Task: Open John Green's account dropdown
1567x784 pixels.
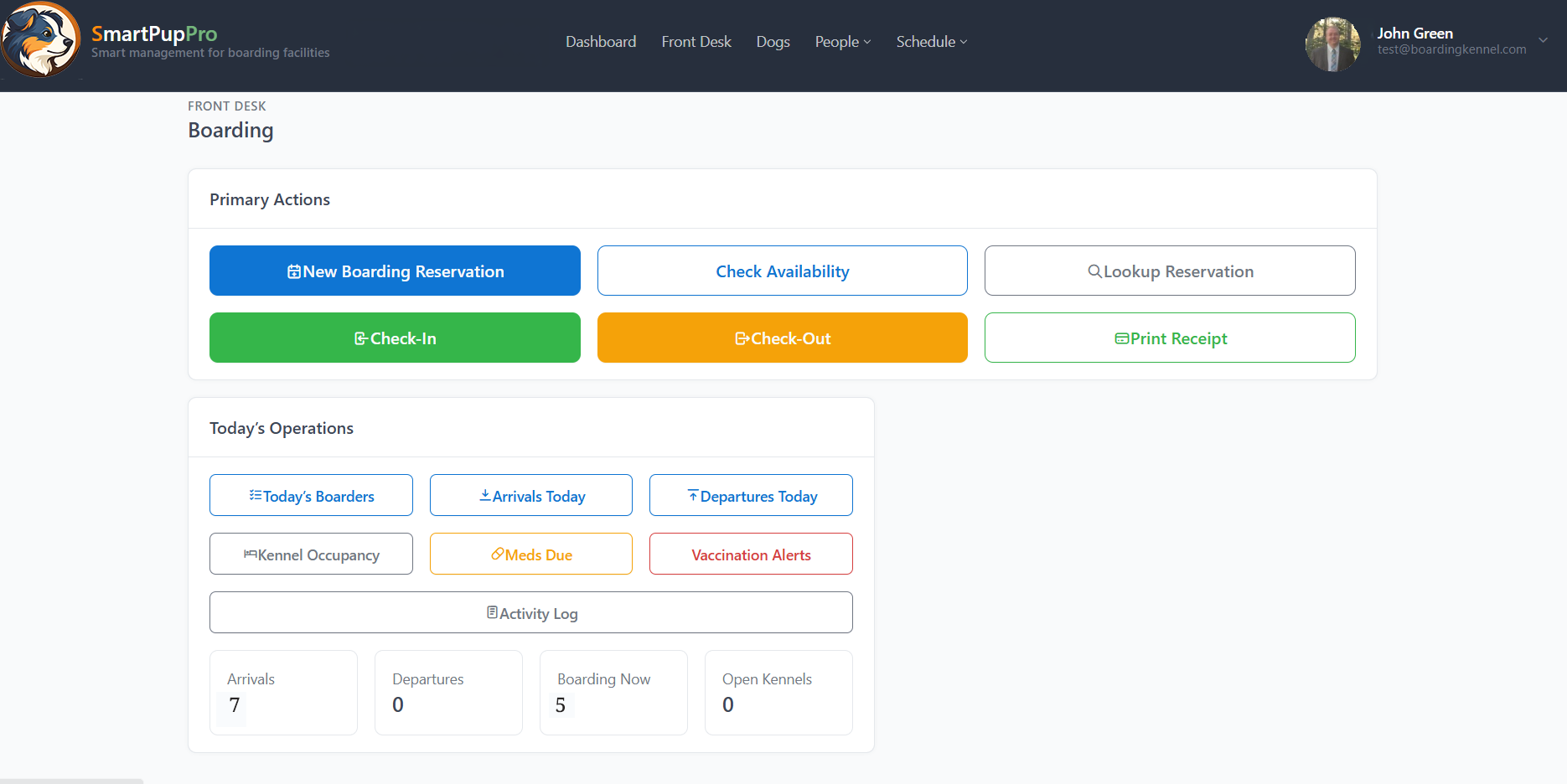Action: coord(1543,39)
